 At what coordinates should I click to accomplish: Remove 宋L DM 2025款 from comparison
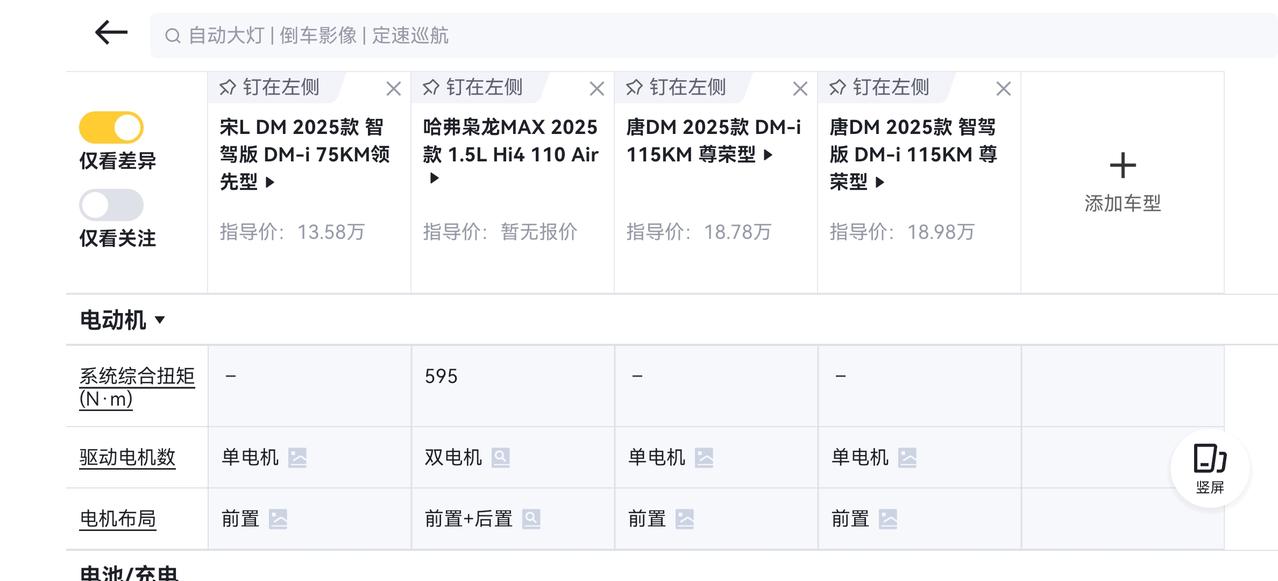[394, 89]
